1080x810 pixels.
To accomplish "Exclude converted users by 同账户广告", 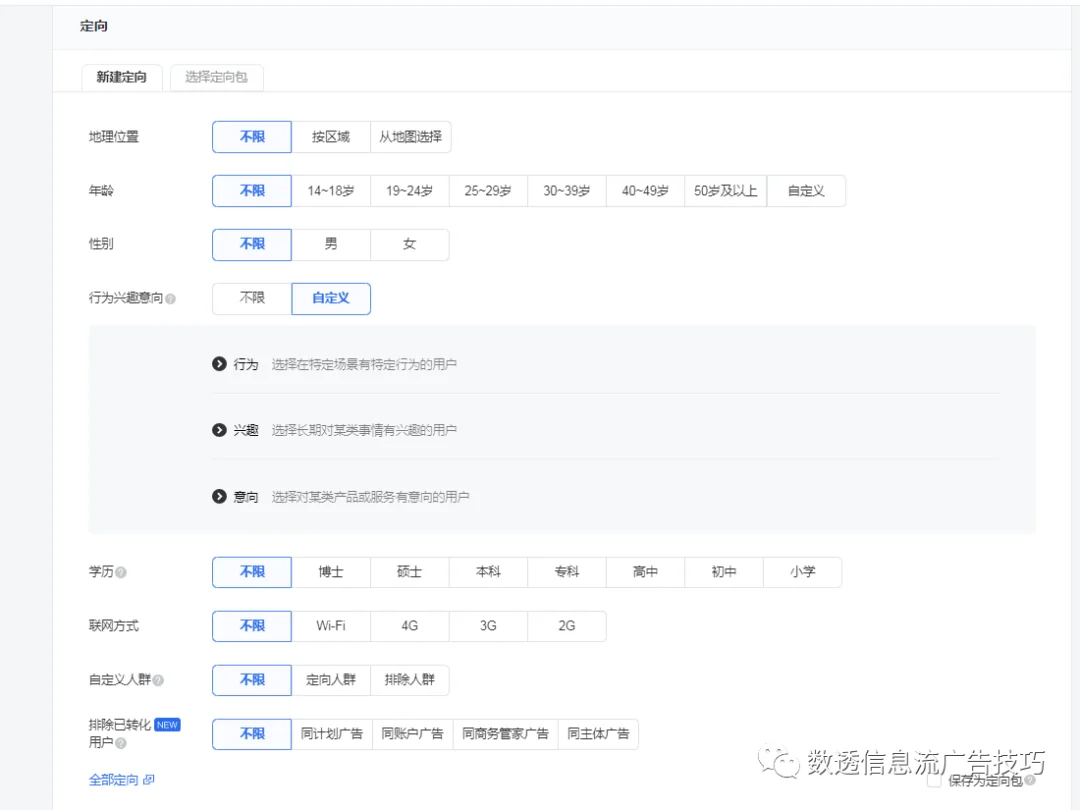I will (413, 734).
